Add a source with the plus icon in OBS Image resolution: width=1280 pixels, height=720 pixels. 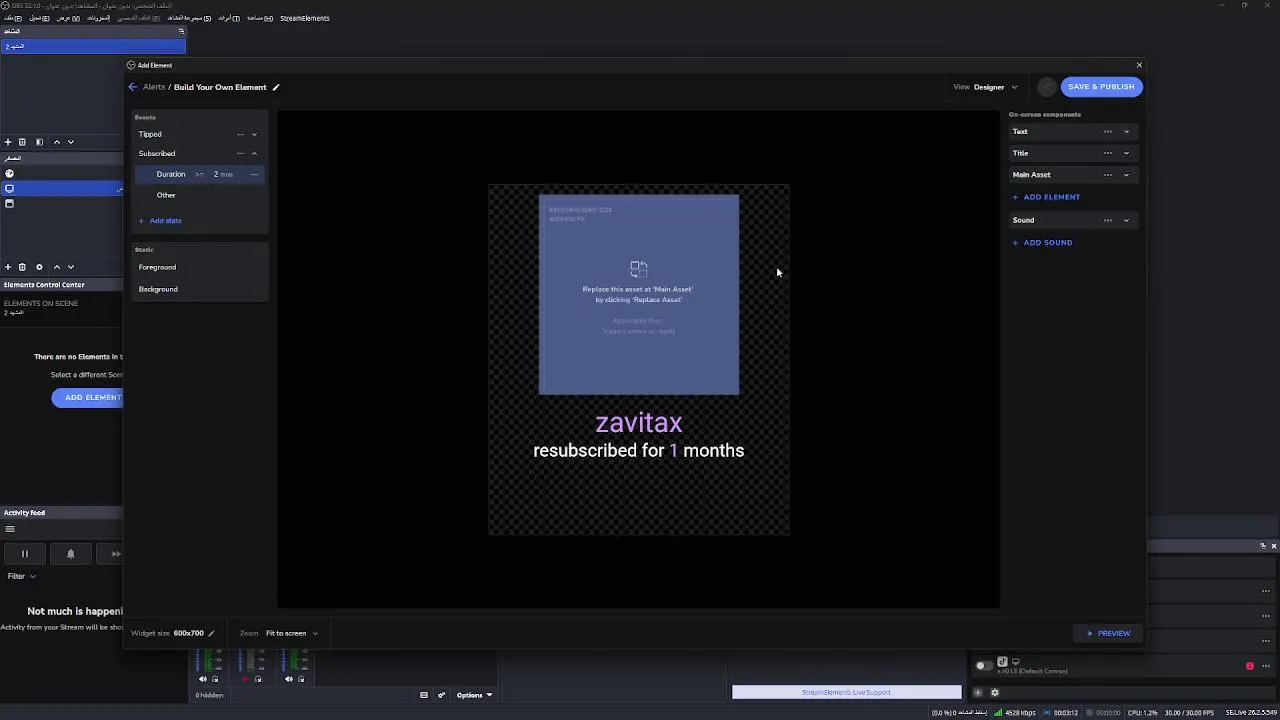coord(8,267)
